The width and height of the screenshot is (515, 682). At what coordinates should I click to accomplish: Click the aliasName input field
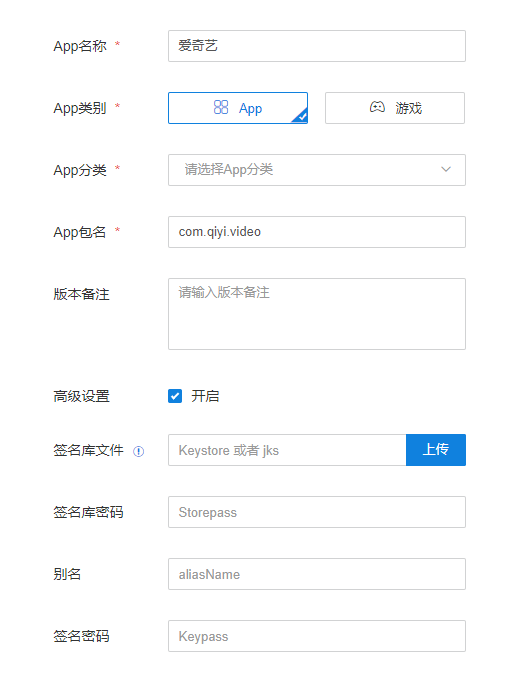[317, 574]
